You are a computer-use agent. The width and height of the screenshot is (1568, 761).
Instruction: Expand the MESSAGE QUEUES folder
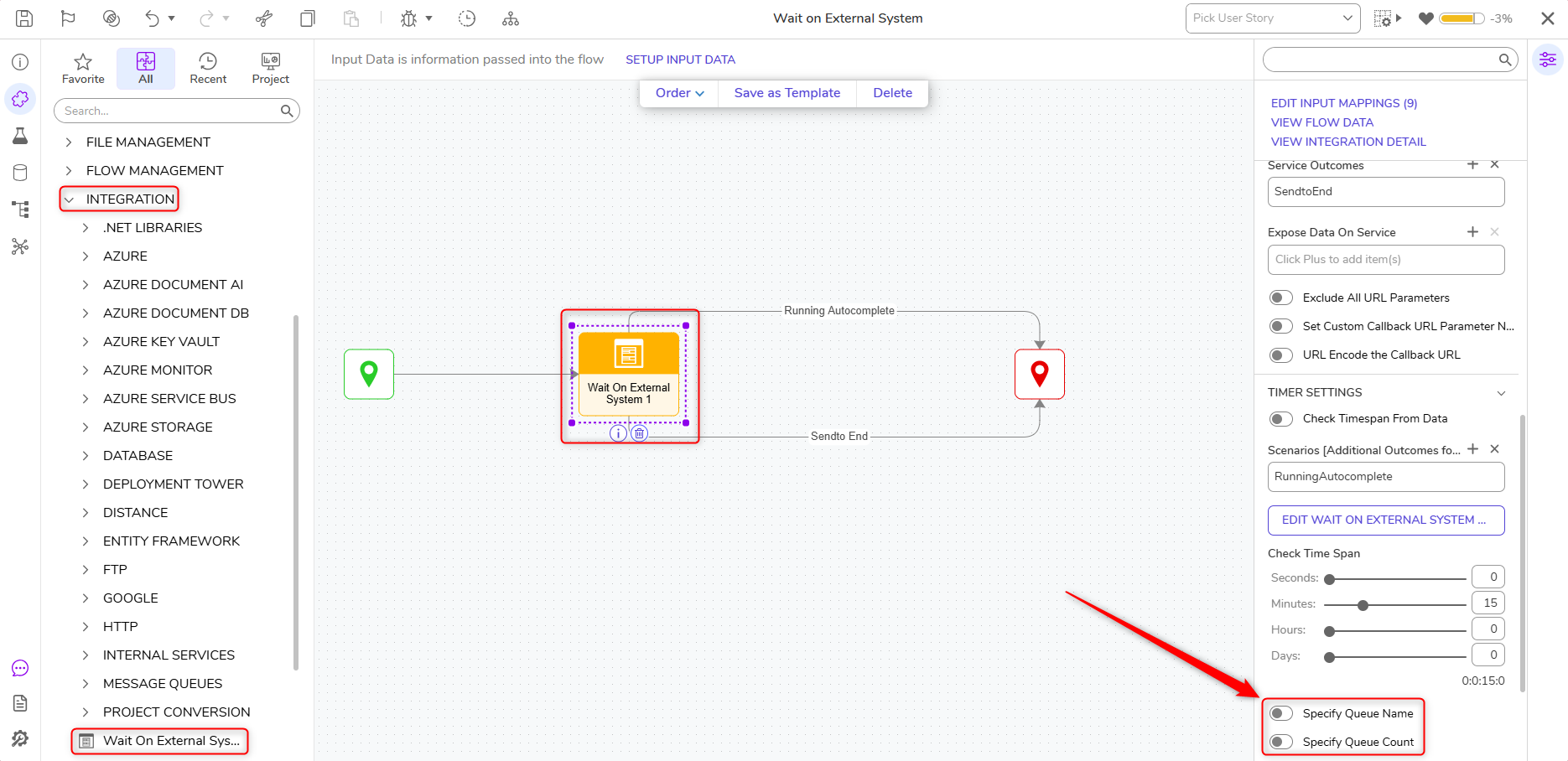coord(86,684)
